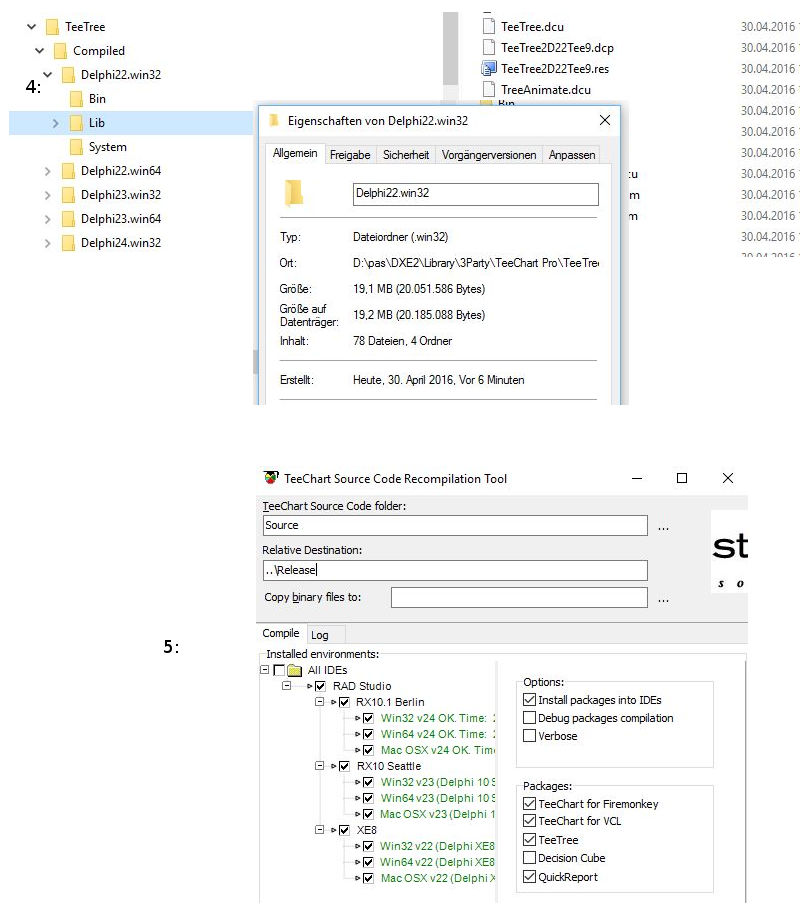Image resolution: width=800 pixels, height=921 pixels.
Task: Collapse the RX10 Seattle tree node
Action: tap(320, 766)
